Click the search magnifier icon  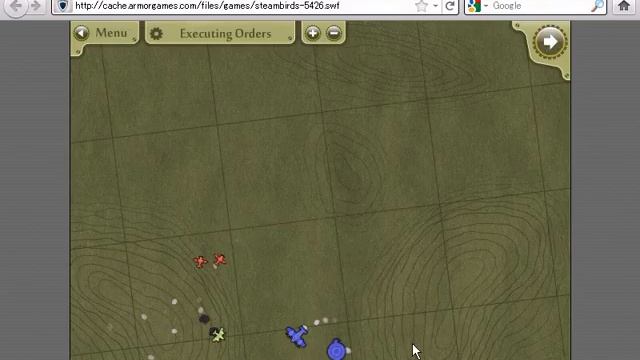click(x=597, y=6)
